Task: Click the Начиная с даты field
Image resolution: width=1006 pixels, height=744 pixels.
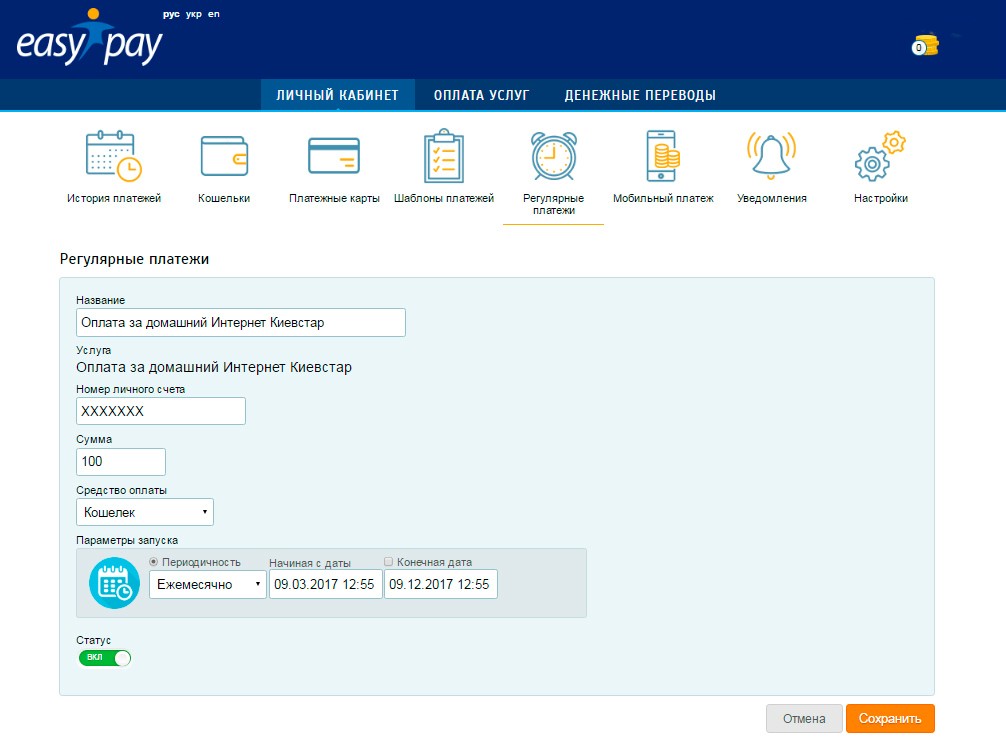Action: (x=325, y=584)
